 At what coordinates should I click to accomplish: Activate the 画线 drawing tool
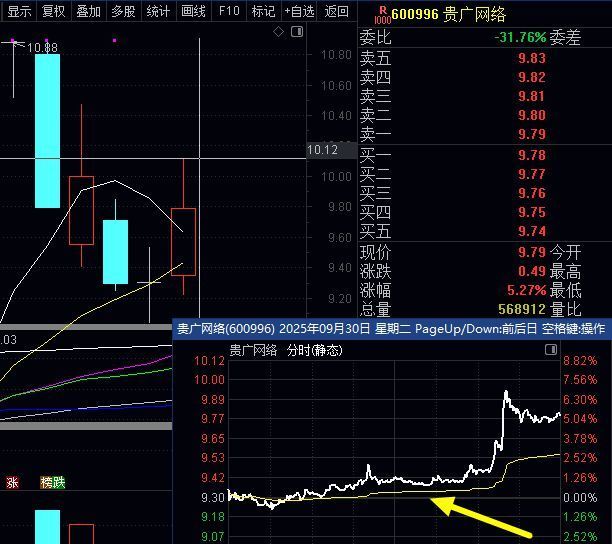193,11
